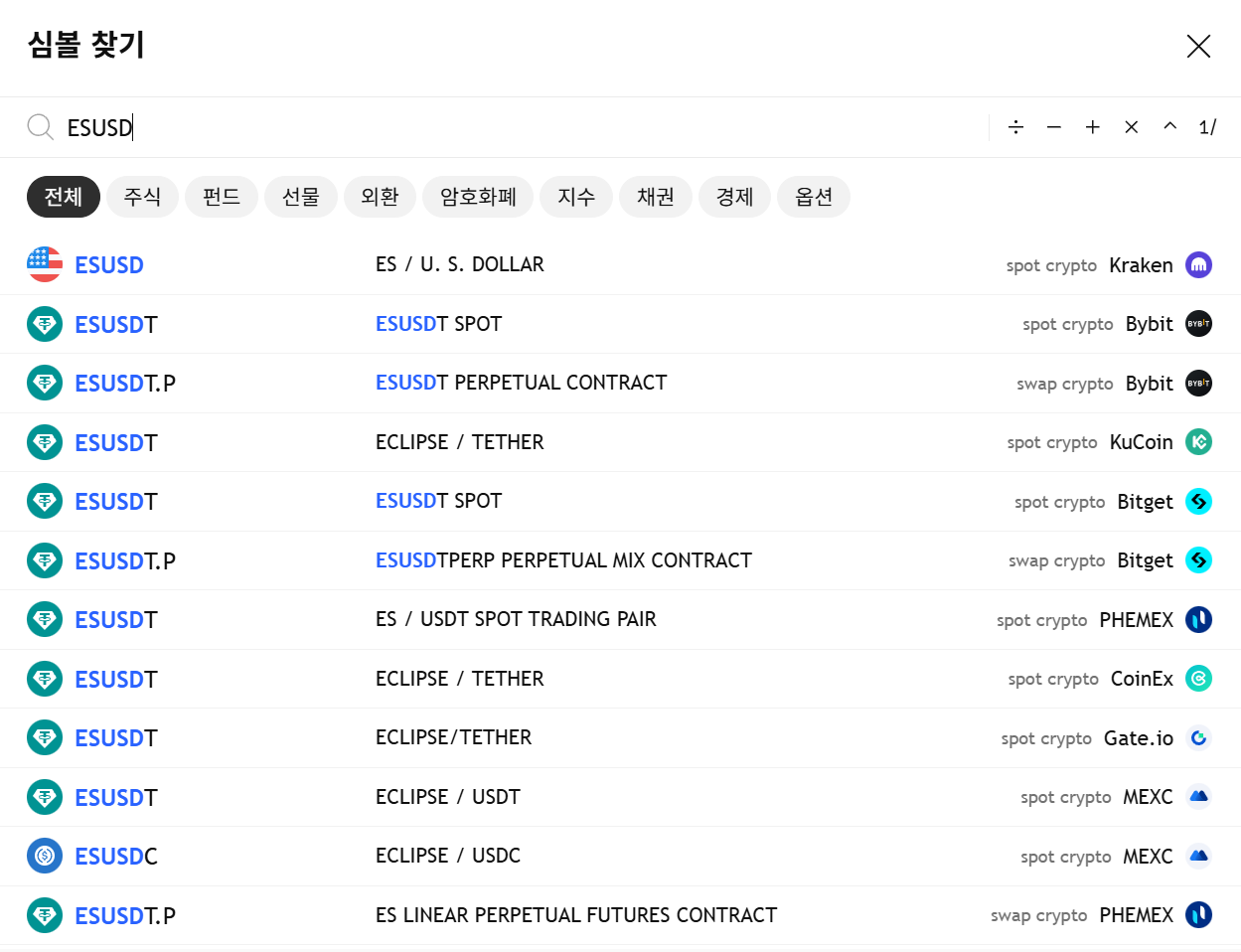This screenshot has height=952, width=1241.
Task: Open ESUSD symbol on Kraken
Action: point(620,265)
